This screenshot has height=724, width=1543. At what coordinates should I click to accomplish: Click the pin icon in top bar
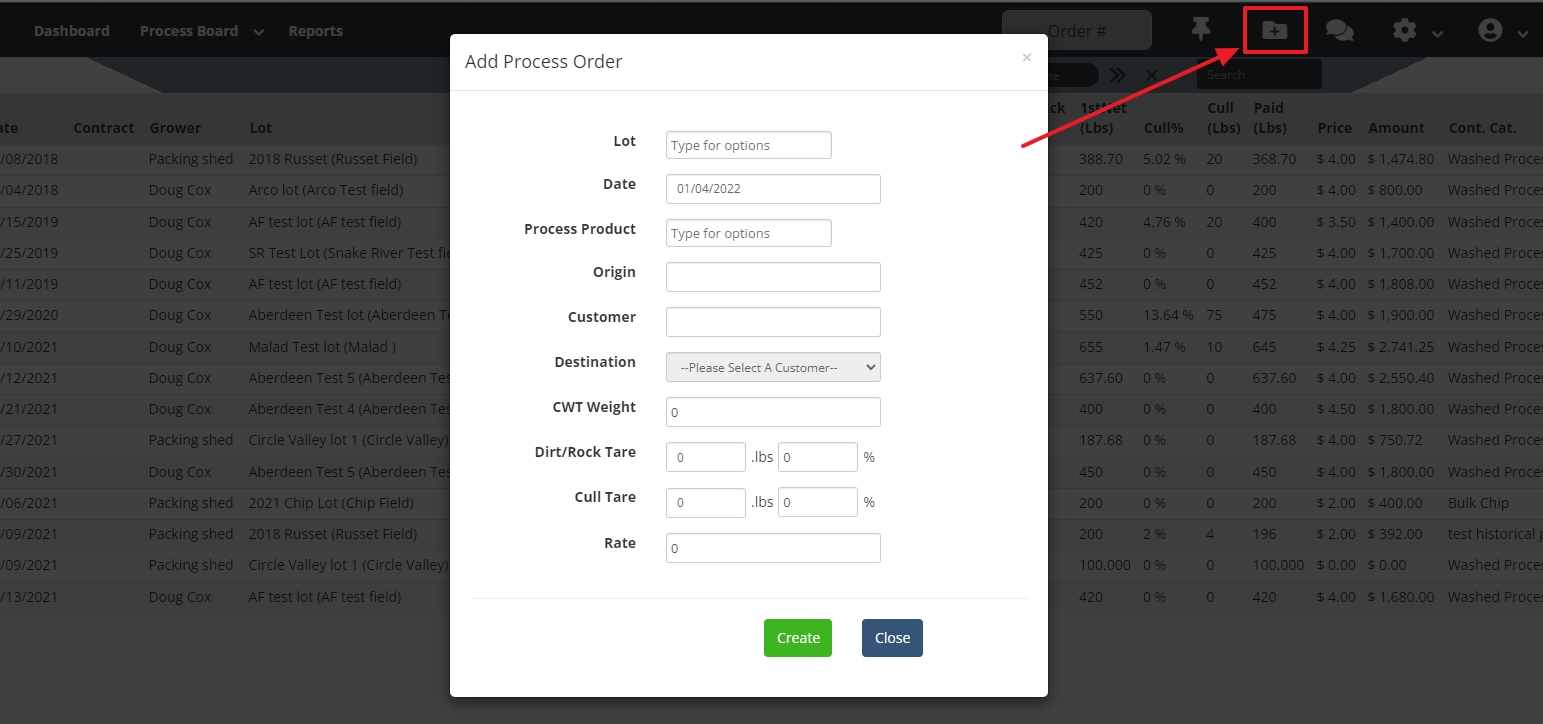[1201, 30]
